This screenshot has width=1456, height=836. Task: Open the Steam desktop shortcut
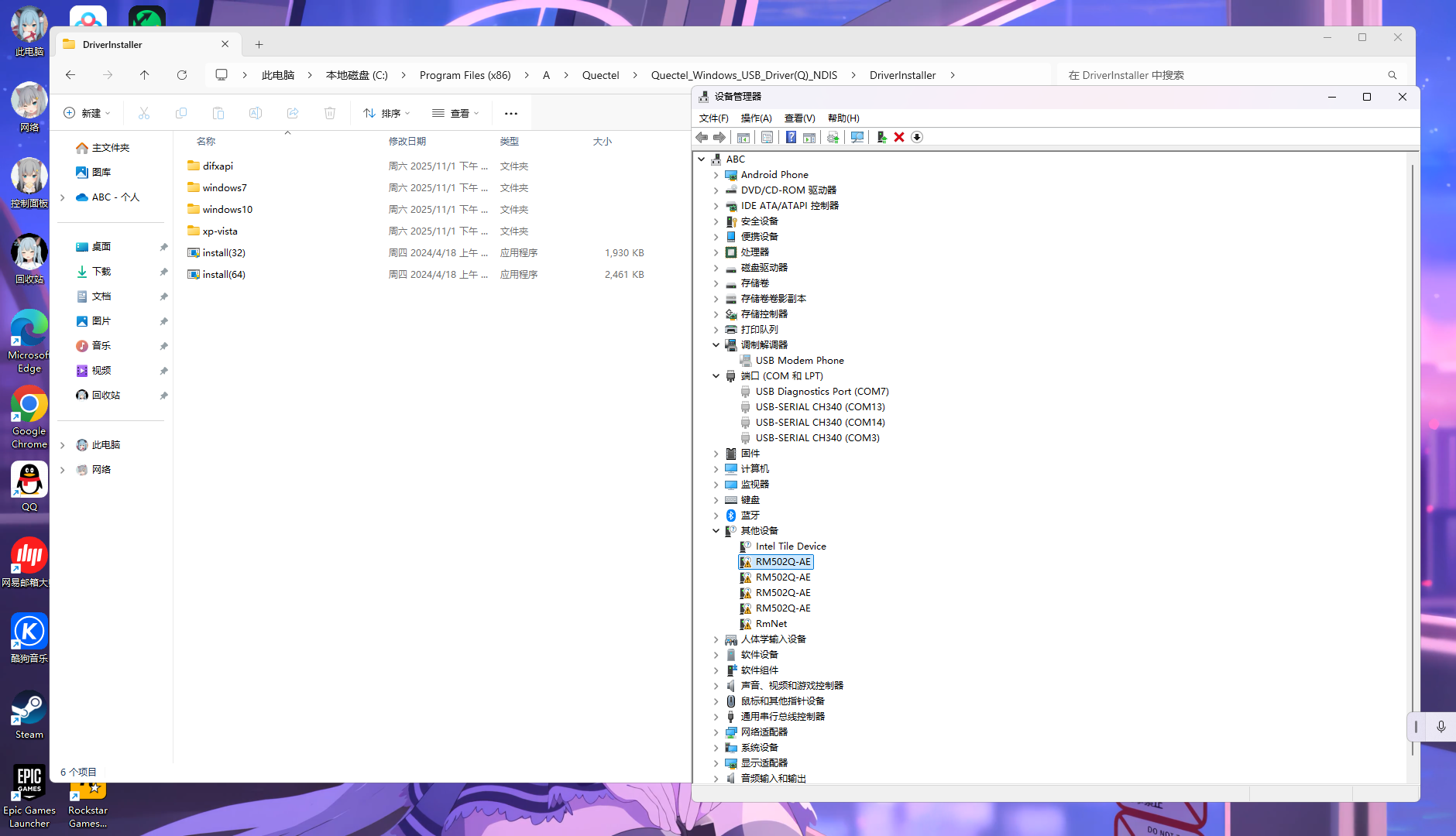pos(29,715)
